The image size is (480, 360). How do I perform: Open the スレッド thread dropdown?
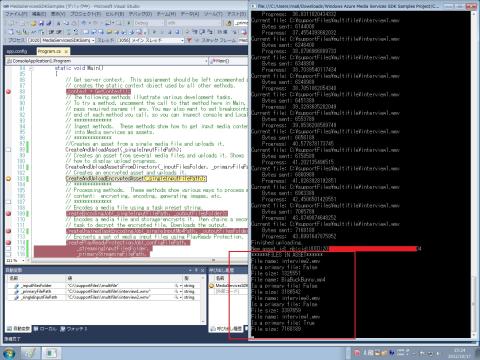click(151, 40)
